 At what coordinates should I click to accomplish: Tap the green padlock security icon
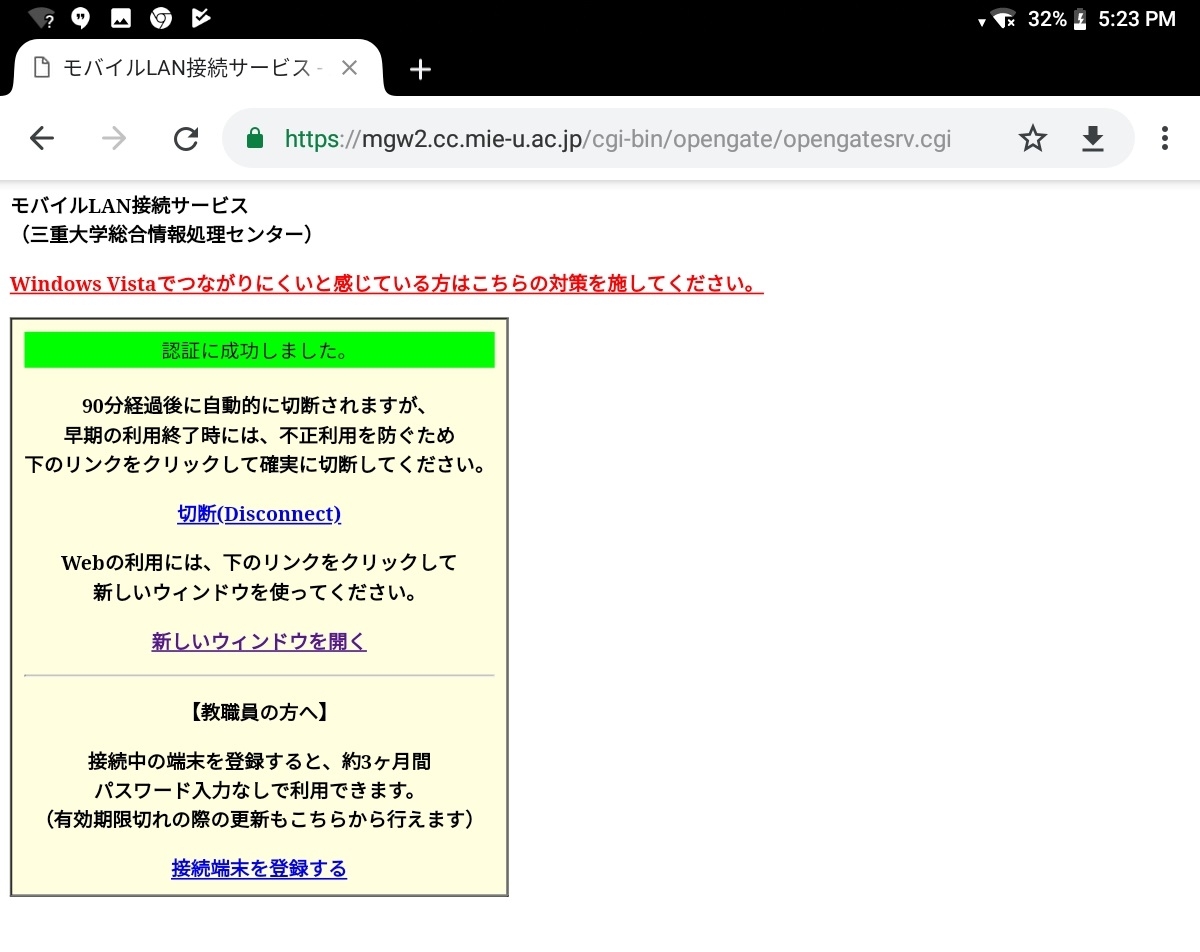(254, 138)
